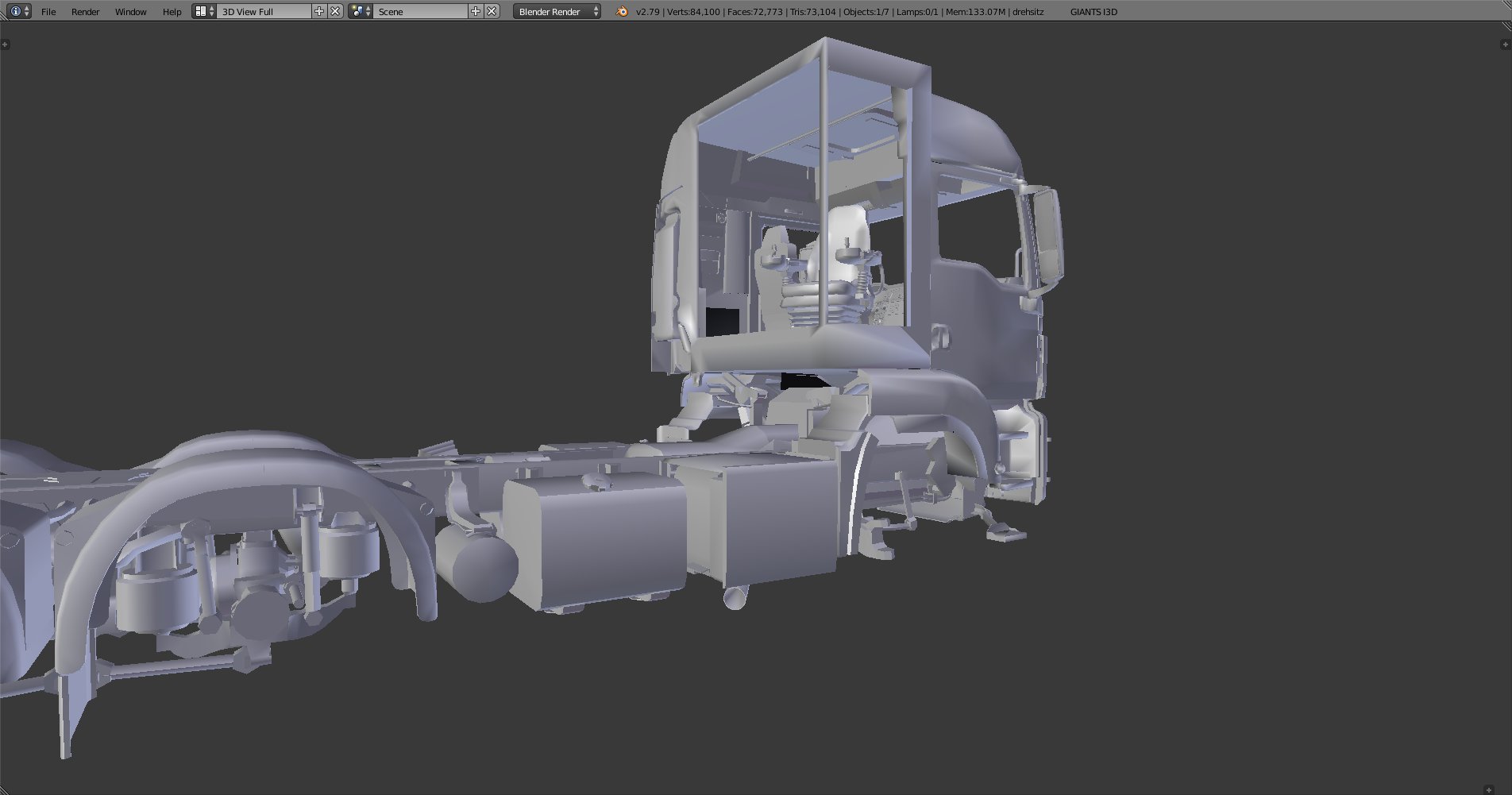Open the GIANTS I3D menu
The image size is (1512, 795).
pyautogui.click(x=1093, y=12)
